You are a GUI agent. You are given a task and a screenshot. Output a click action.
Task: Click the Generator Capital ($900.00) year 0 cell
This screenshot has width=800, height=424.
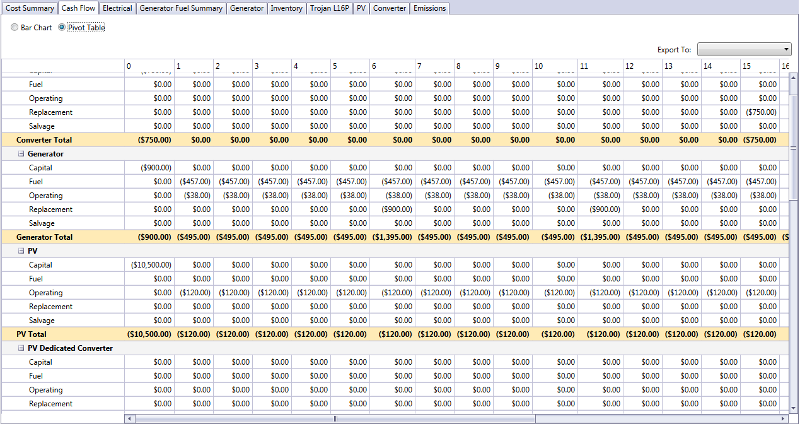[x=149, y=168]
